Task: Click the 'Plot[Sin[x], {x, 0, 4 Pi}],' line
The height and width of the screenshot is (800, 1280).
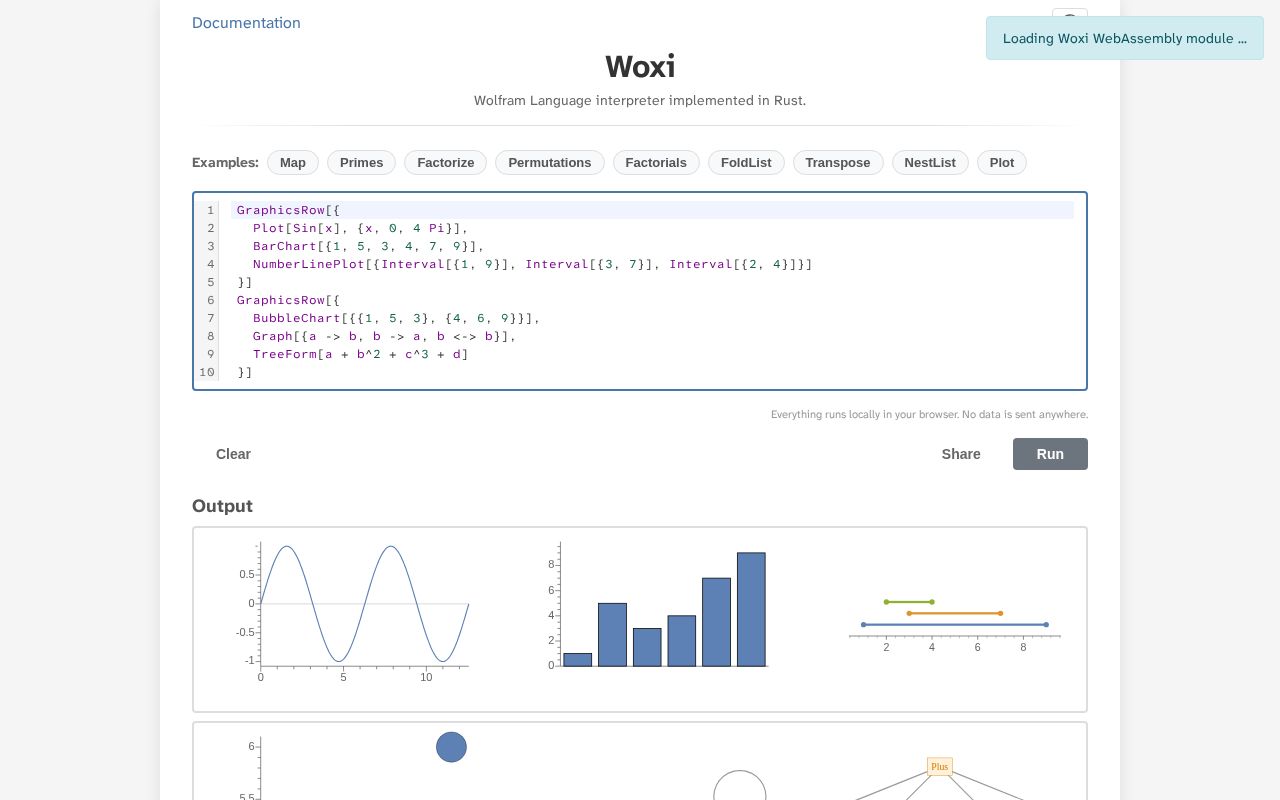Action: pos(652,228)
